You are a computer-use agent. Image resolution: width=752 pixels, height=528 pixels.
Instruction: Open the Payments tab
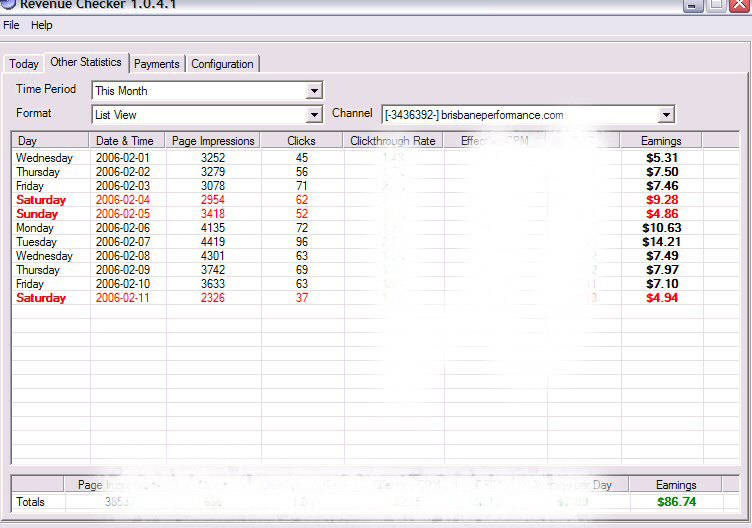[x=157, y=64]
